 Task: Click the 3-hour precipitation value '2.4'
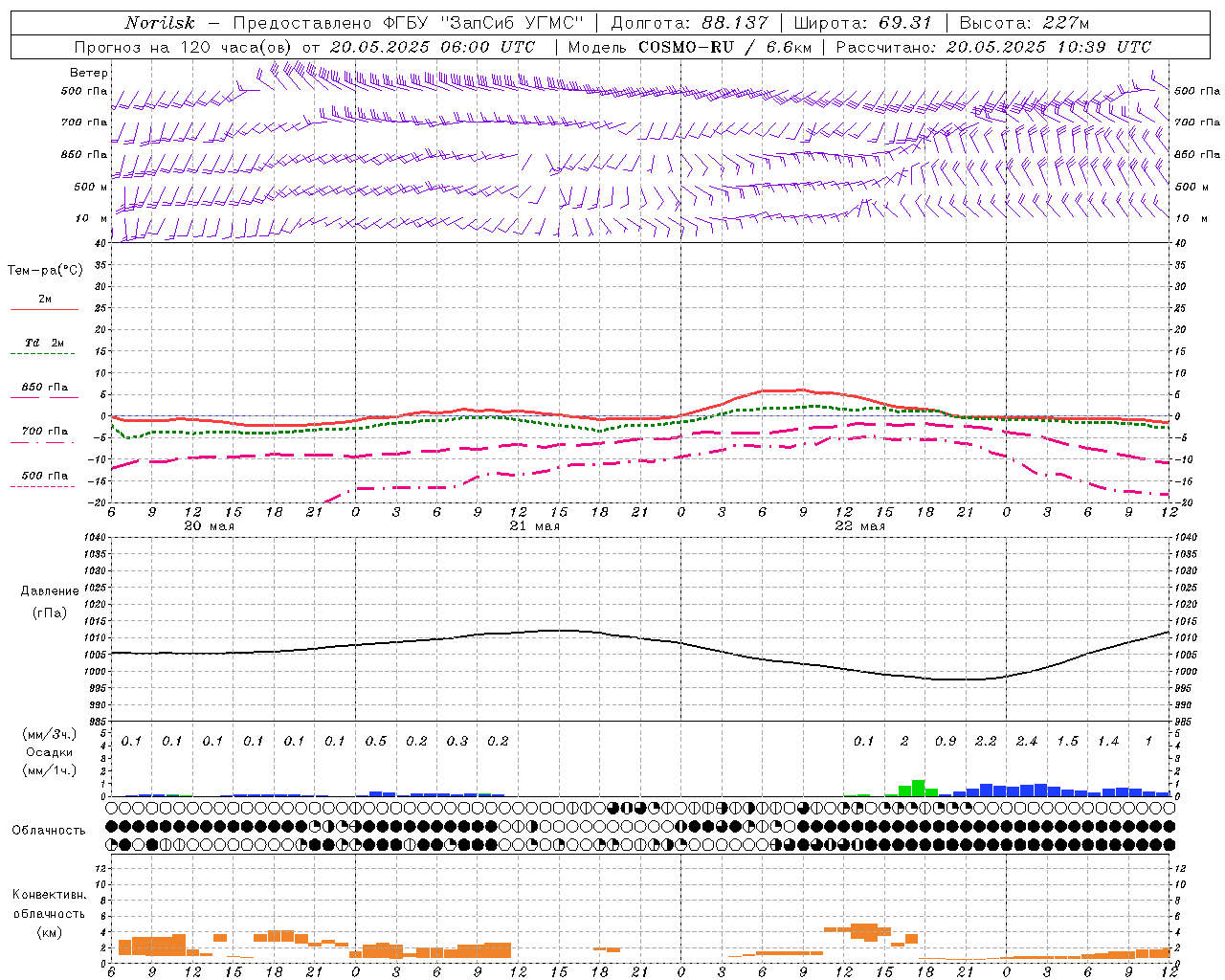1027,742
